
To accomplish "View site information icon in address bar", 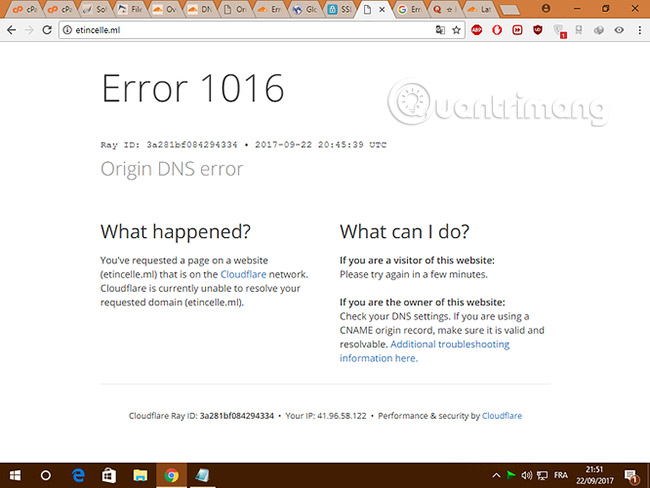I will click(x=67, y=30).
